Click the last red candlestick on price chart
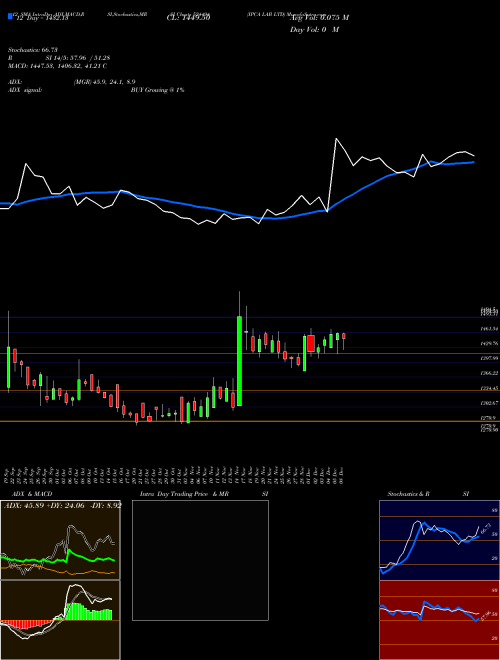500x660 pixels. (344, 336)
